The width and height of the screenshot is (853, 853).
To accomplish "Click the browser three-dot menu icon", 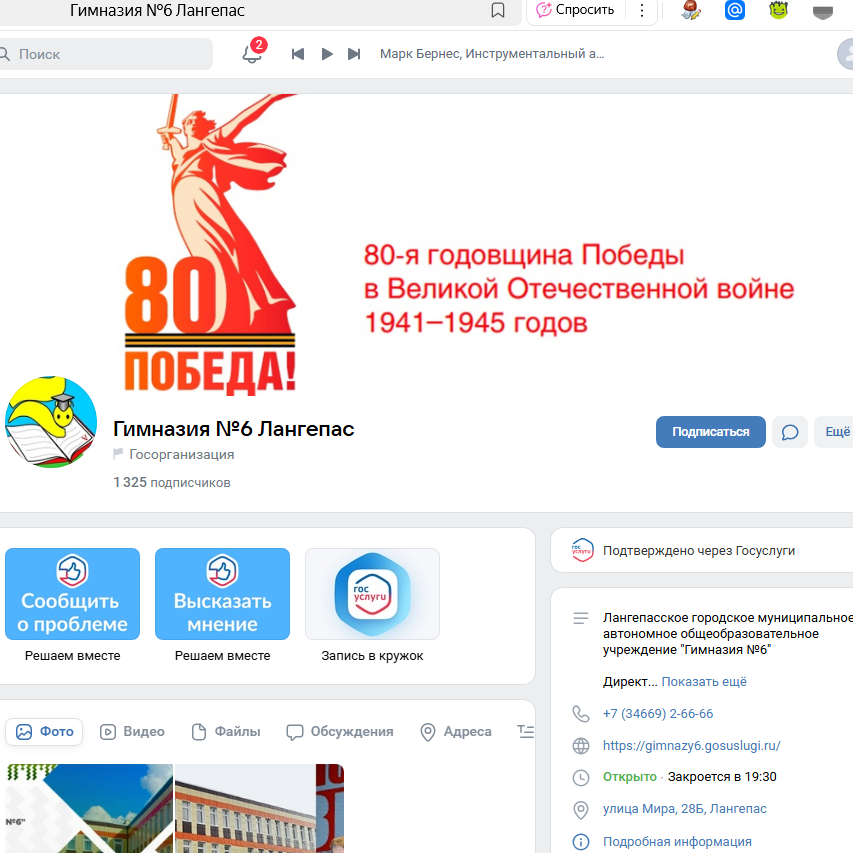I will tap(642, 11).
